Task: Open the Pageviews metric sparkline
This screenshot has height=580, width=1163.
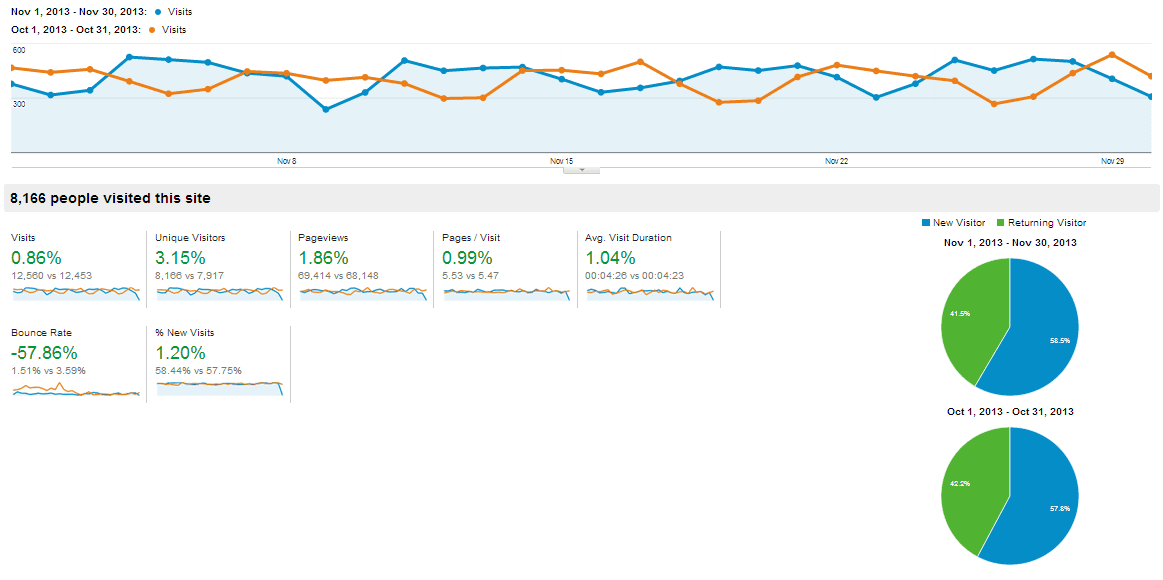Action: point(363,292)
